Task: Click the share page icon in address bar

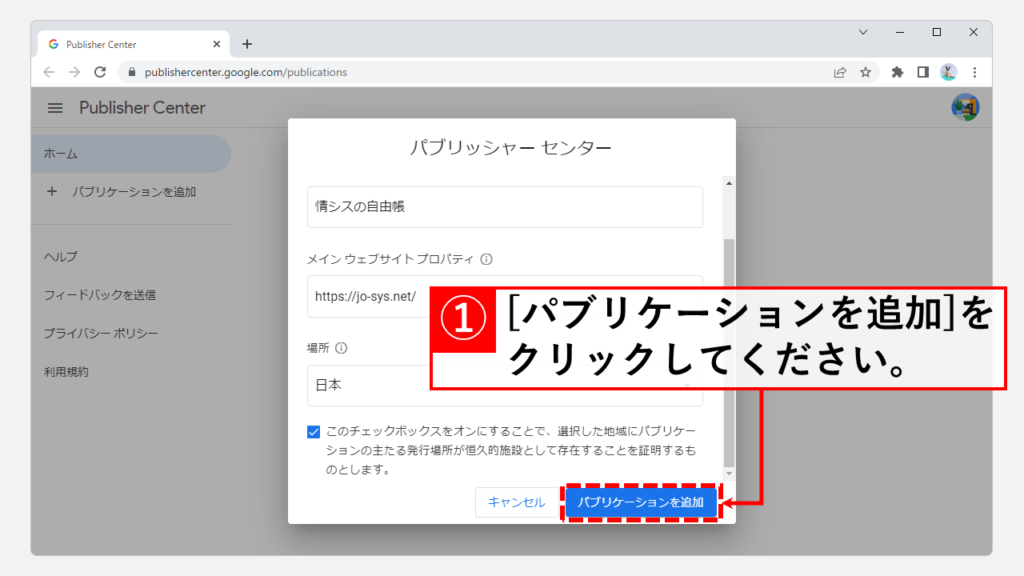Action: tap(840, 72)
